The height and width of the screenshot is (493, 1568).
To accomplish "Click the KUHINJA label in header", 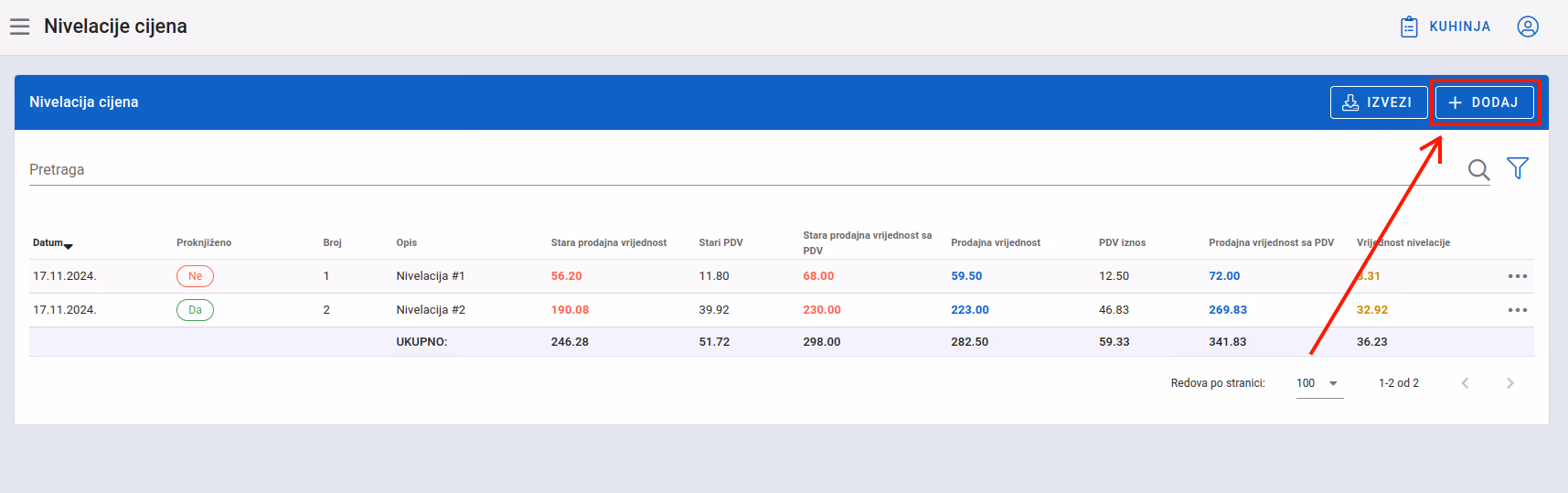I will coord(1459,27).
